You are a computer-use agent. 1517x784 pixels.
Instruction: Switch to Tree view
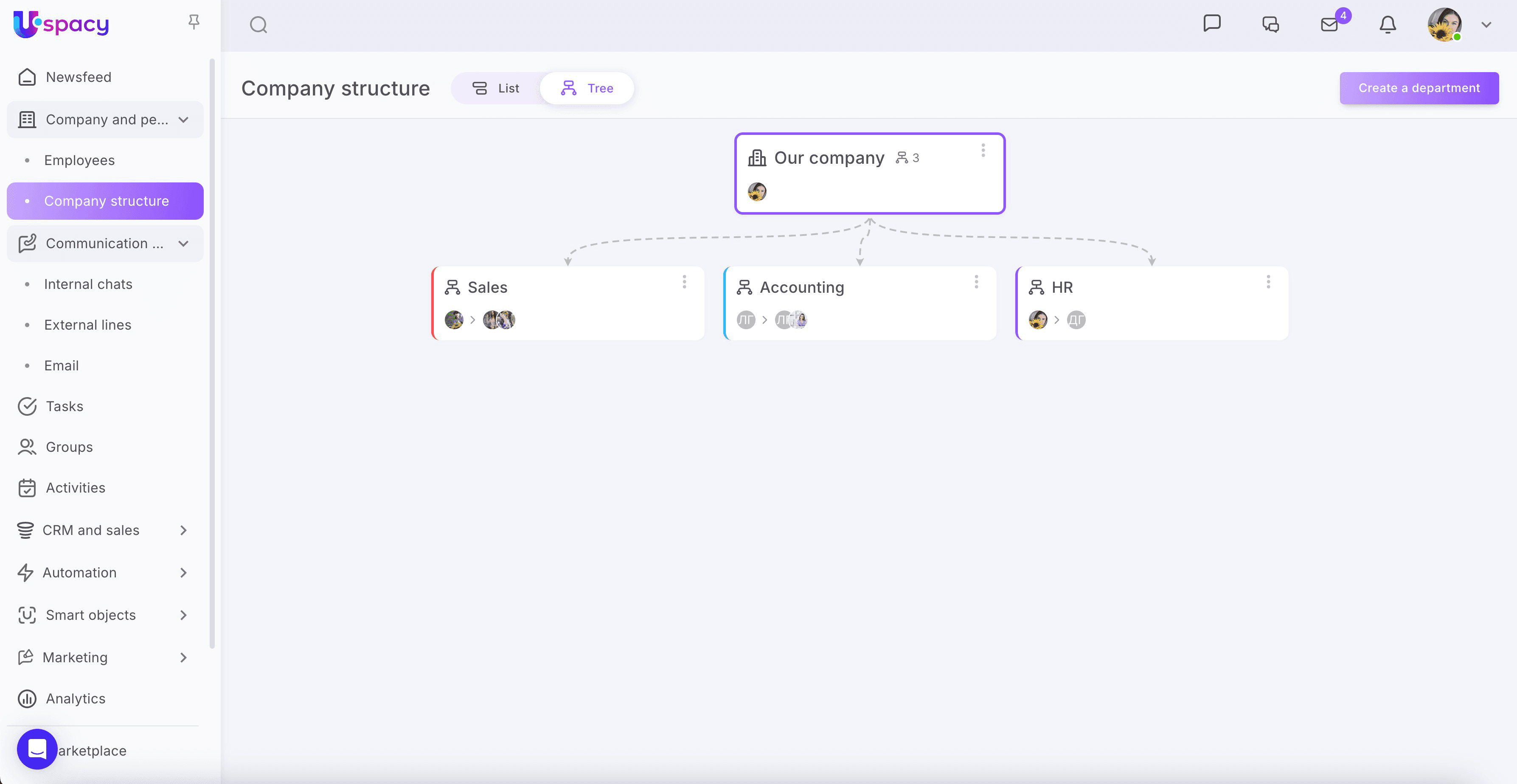[587, 88]
